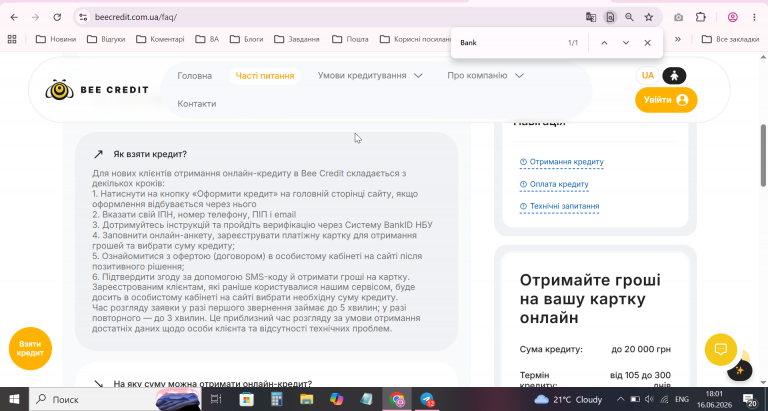Open Telegram from the taskbar
This screenshot has height=411, width=768.
click(x=427, y=399)
